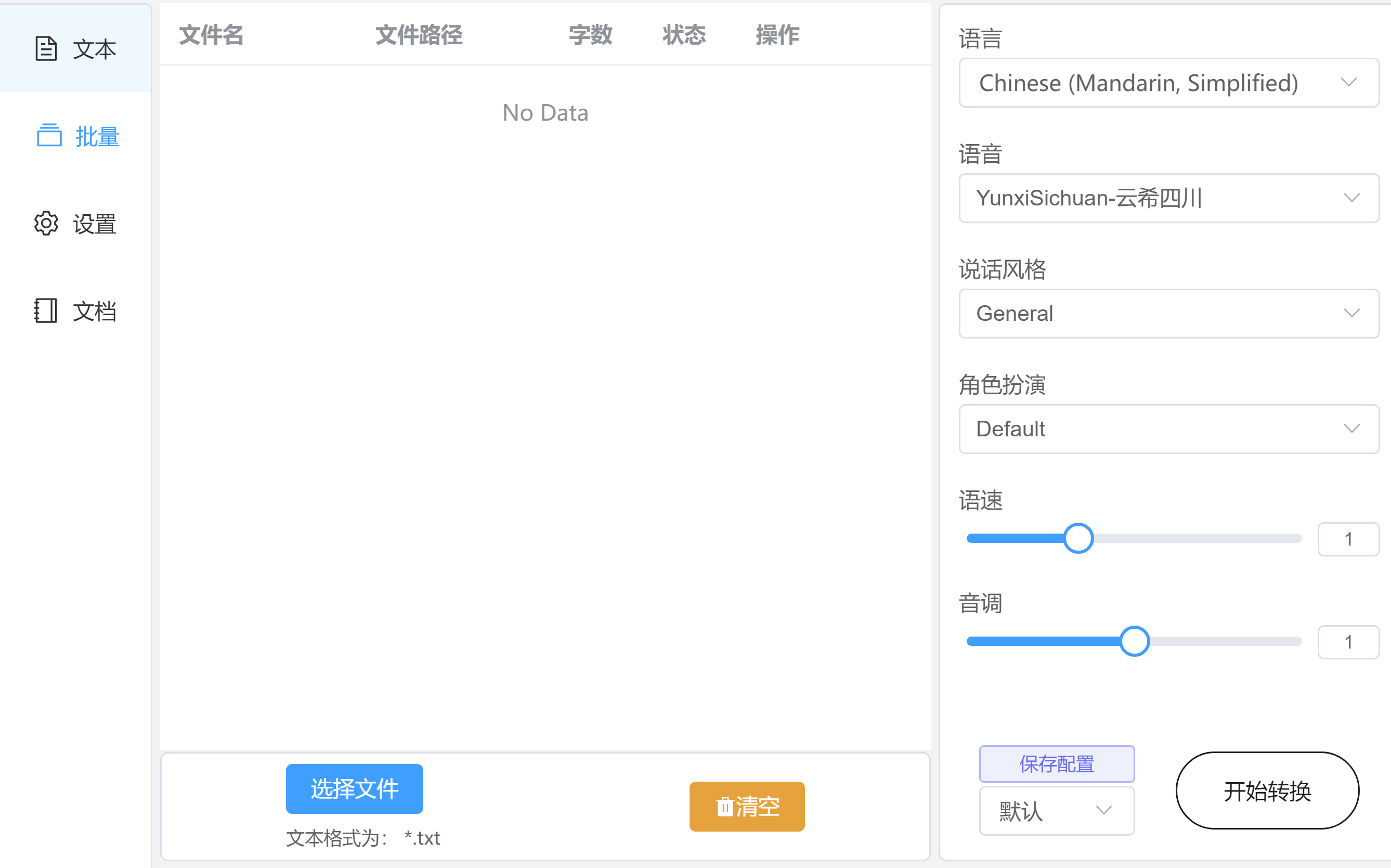Click the 保存配置 button

point(1057,764)
